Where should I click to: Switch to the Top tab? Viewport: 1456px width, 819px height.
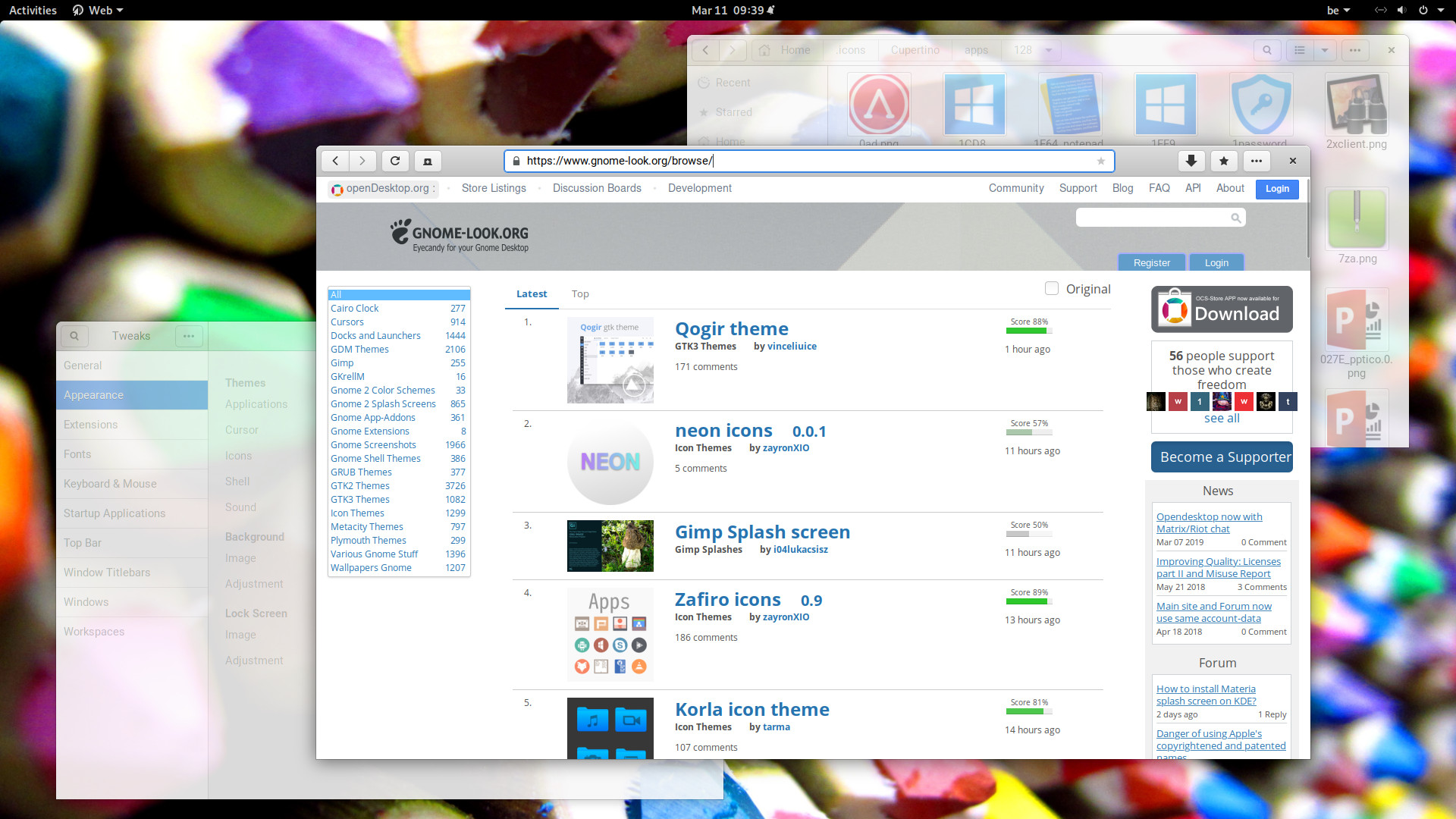(580, 294)
